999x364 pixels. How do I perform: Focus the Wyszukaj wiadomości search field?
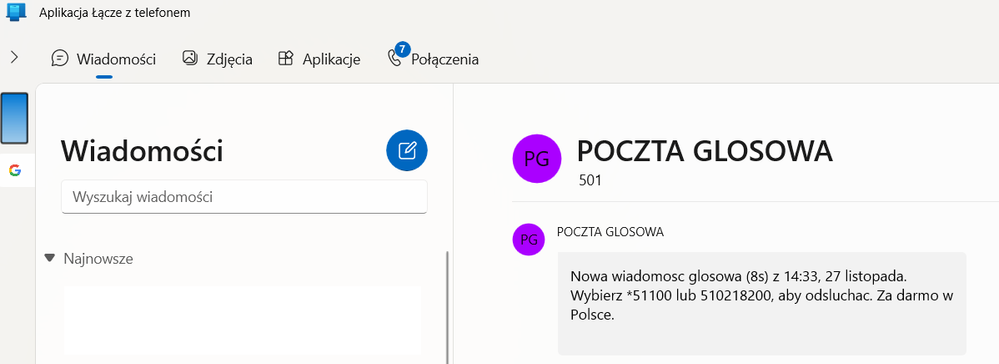(x=244, y=197)
